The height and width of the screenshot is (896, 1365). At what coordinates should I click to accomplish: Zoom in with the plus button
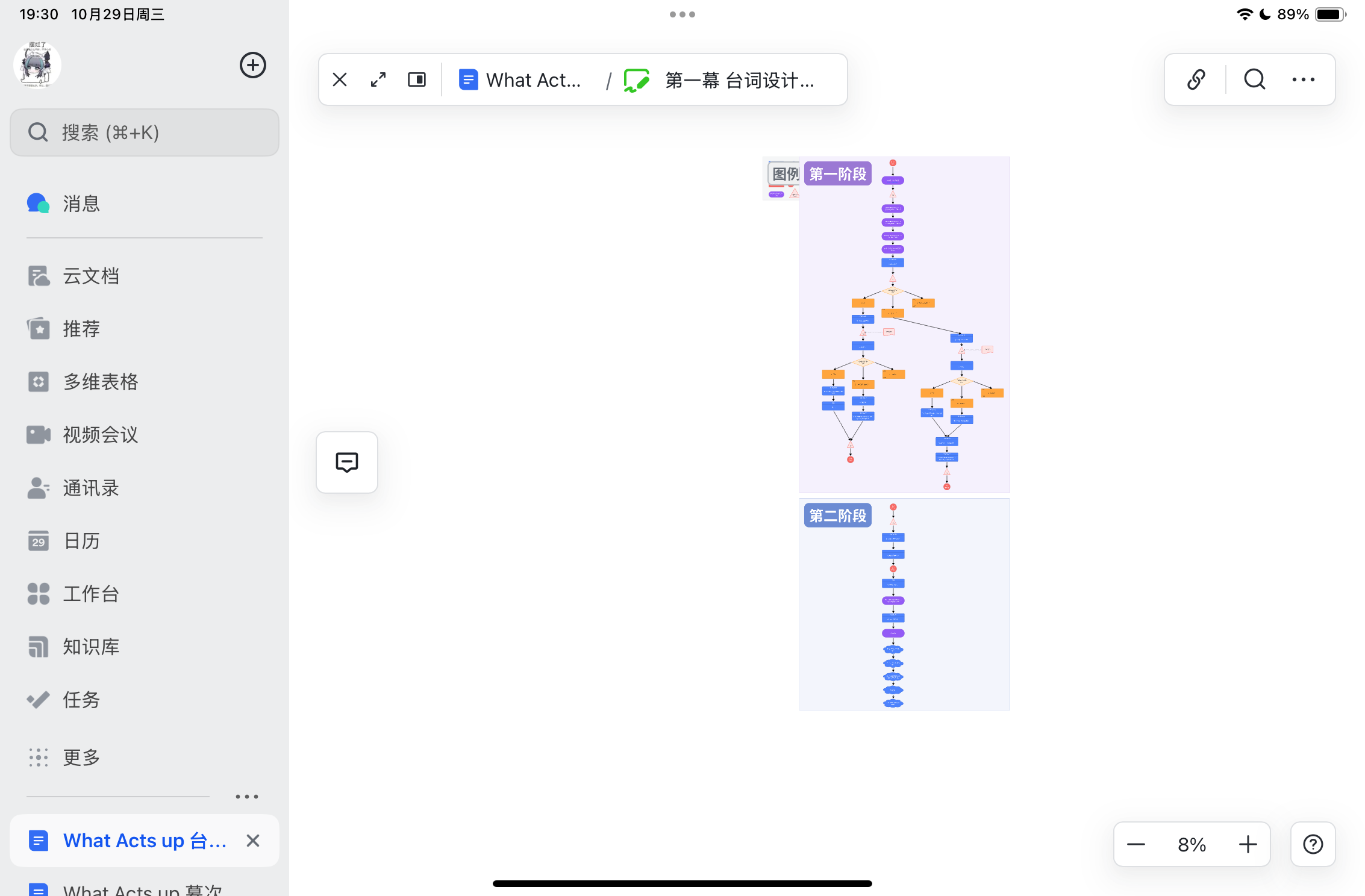1248,844
